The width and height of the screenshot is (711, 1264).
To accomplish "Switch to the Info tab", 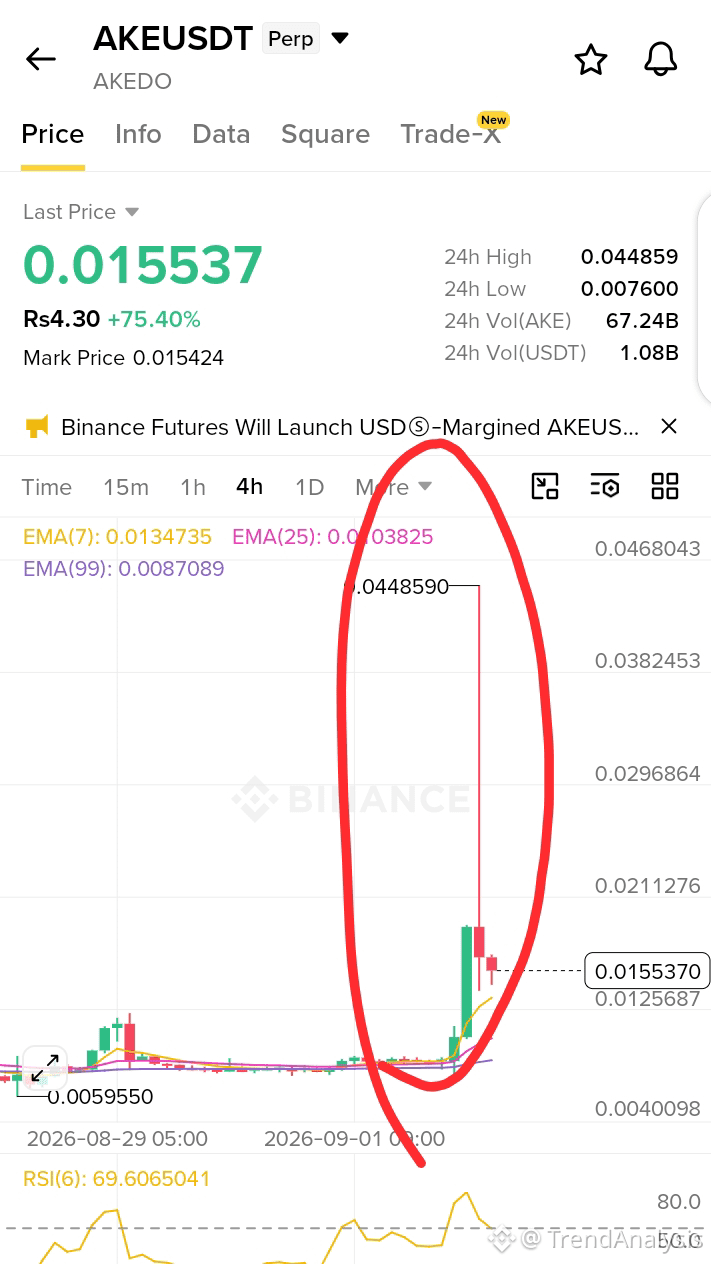I will coord(138,134).
